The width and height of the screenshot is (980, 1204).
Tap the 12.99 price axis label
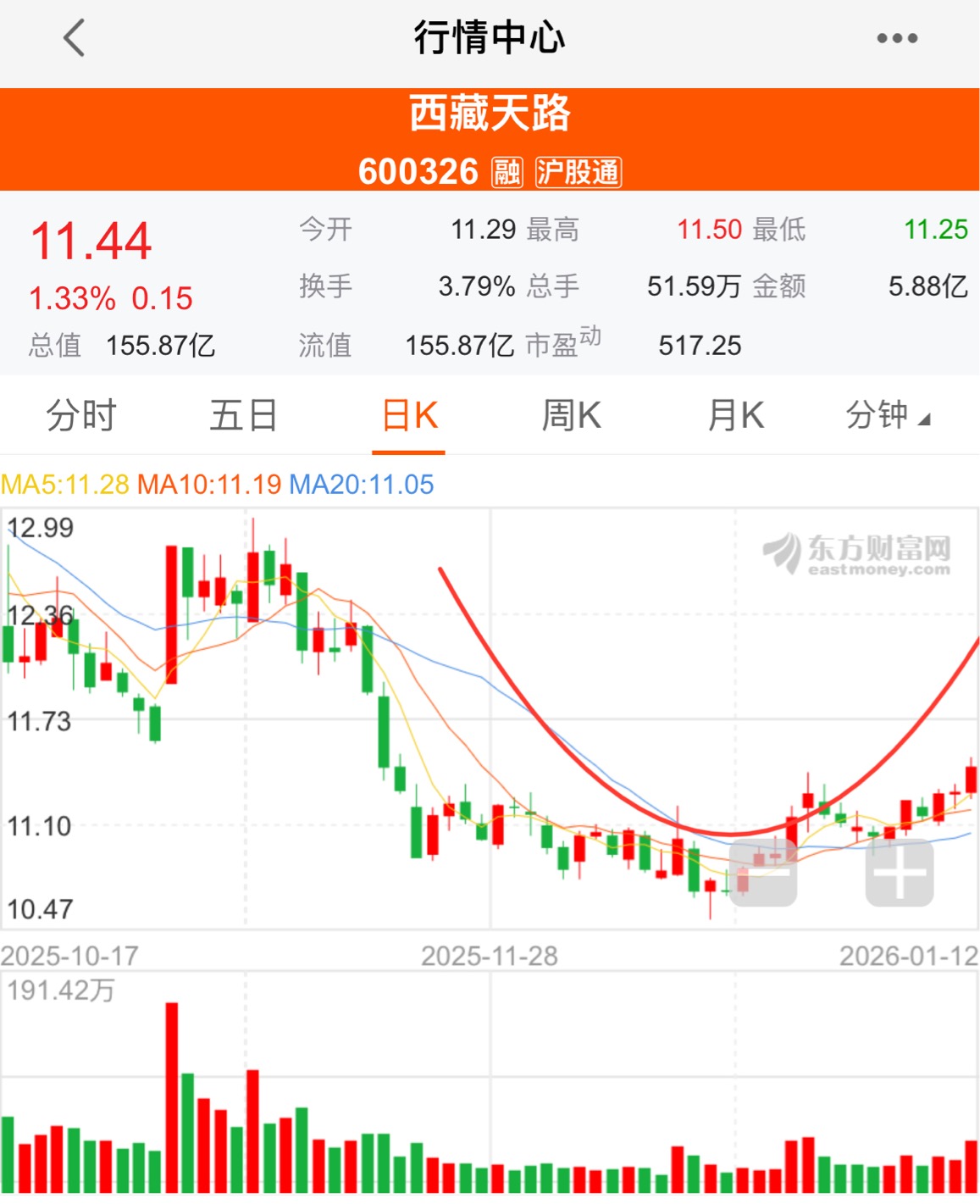(41, 528)
